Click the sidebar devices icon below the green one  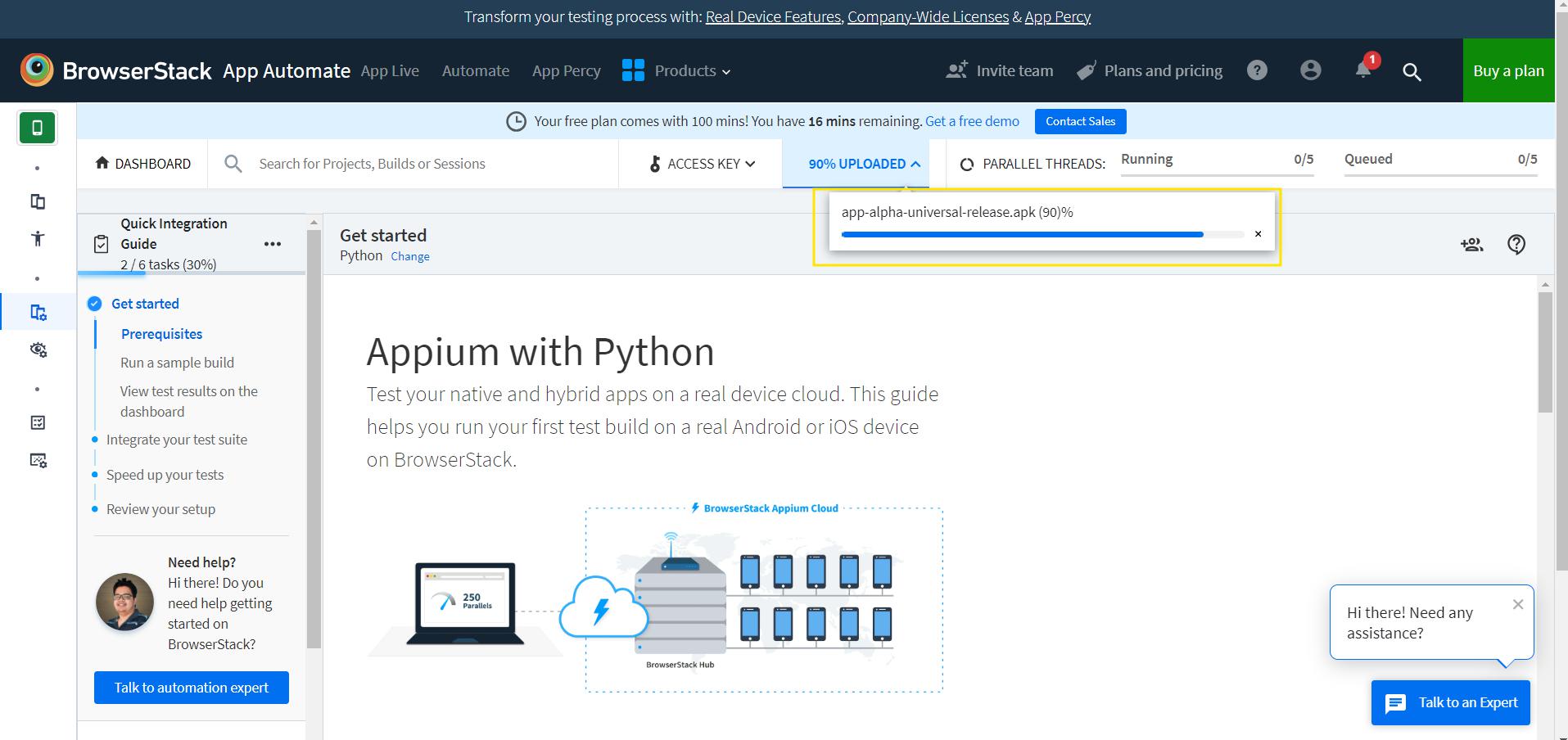38,201
